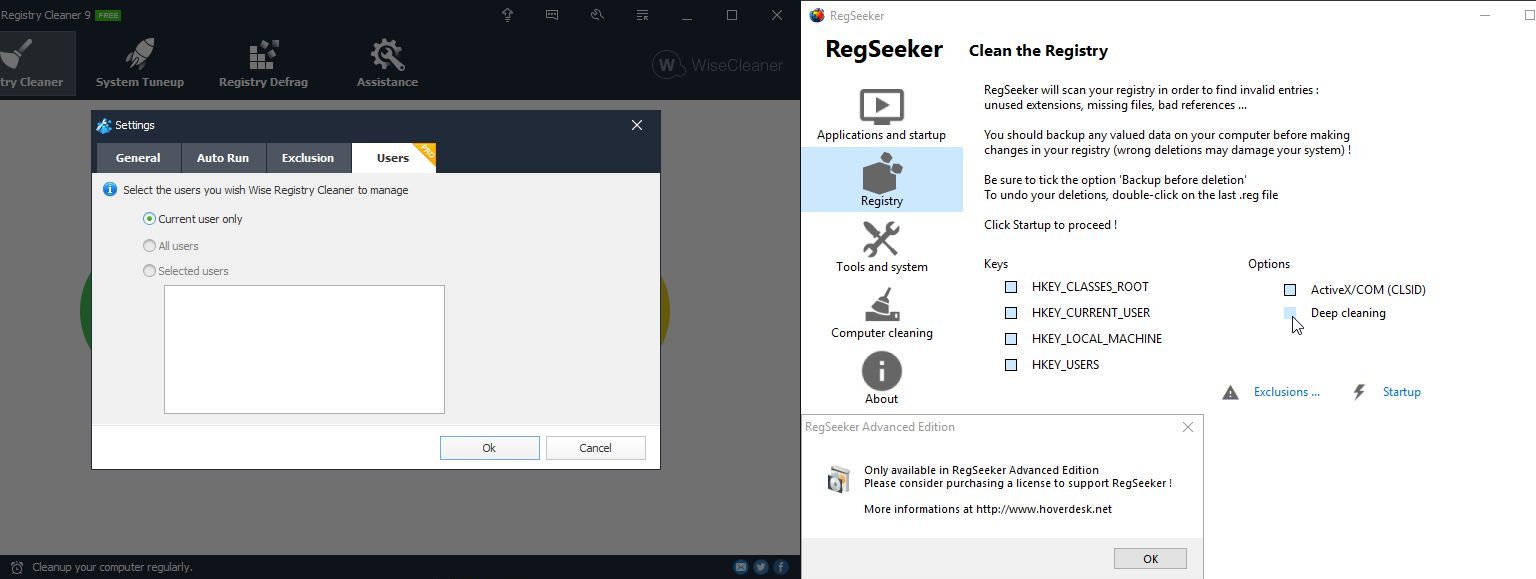Select Registry section in RegSeeker sidebar
Viewport: 1536px width, 579px height.
click(881, 180)
